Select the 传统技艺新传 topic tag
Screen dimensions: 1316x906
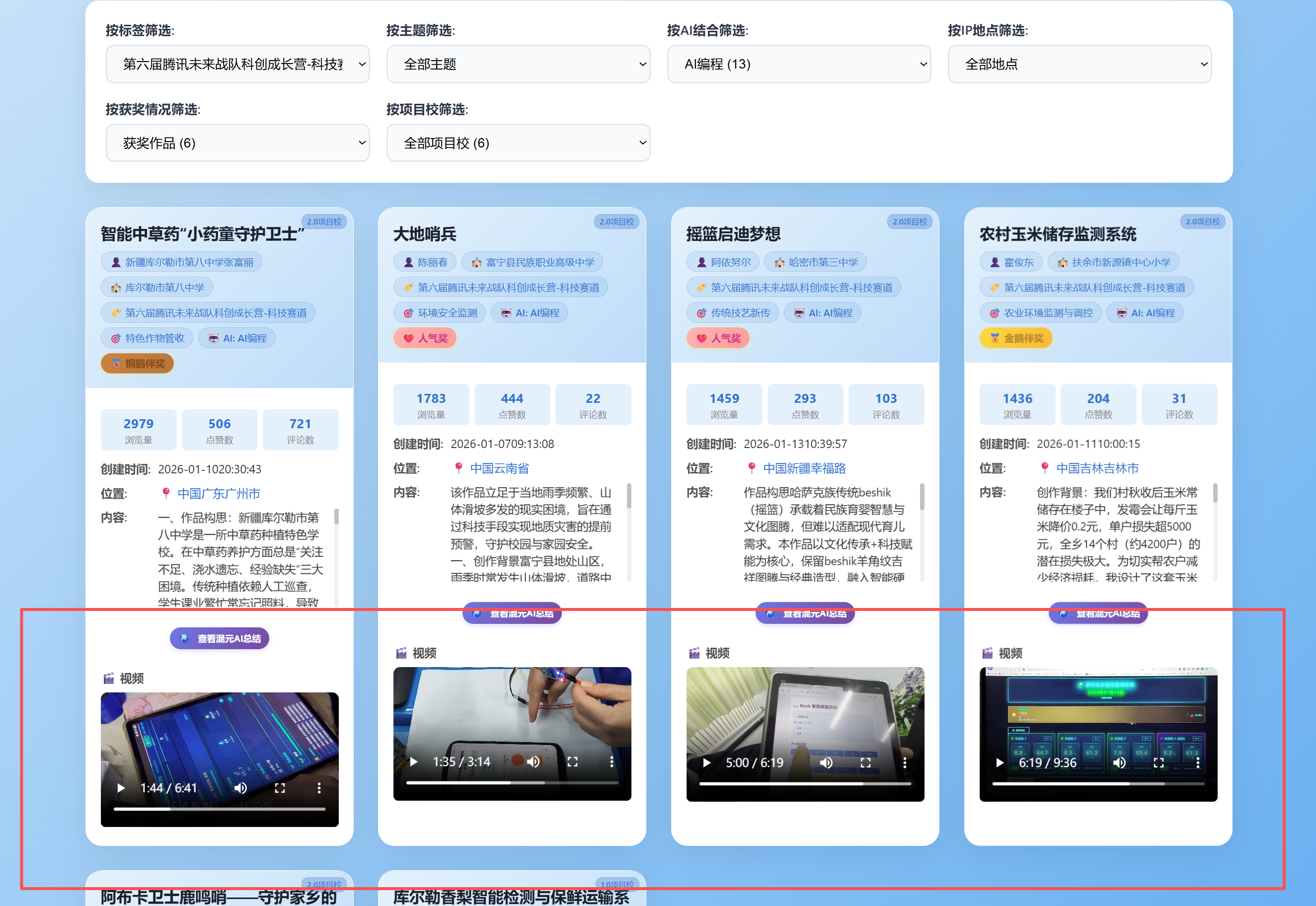pyautogui.click(x=732, y=313)
